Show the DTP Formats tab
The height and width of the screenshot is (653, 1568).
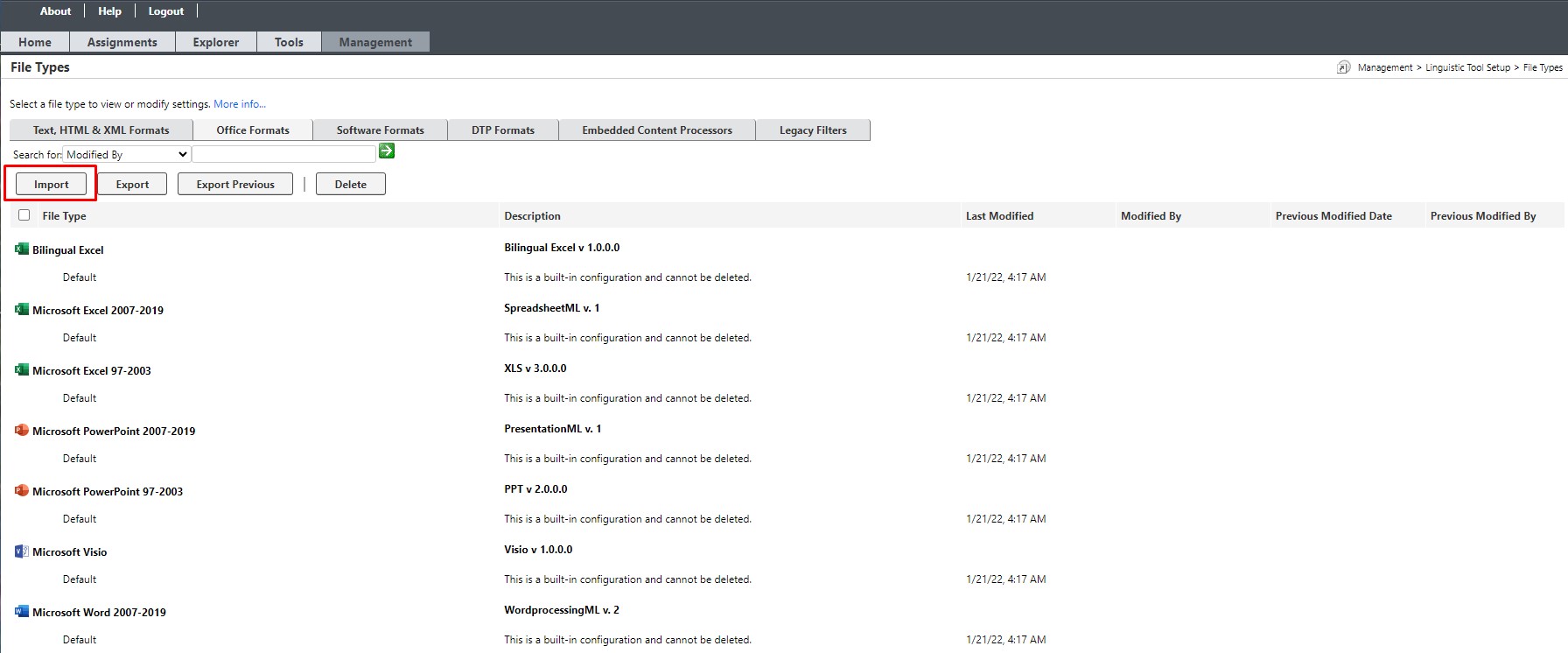[503, 130]
